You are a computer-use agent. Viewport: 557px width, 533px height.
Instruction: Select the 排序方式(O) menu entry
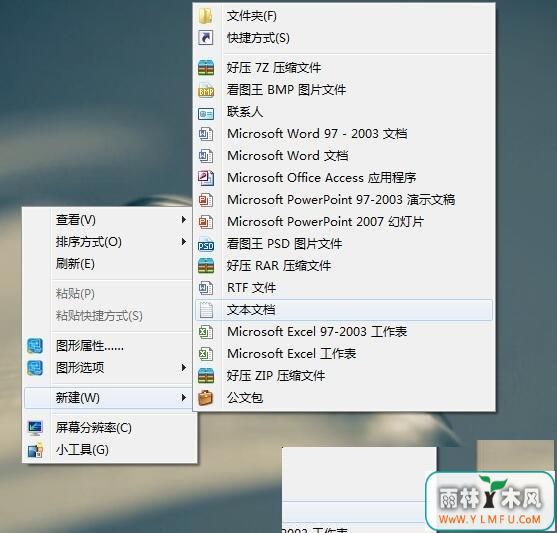[x=89, y=242]
